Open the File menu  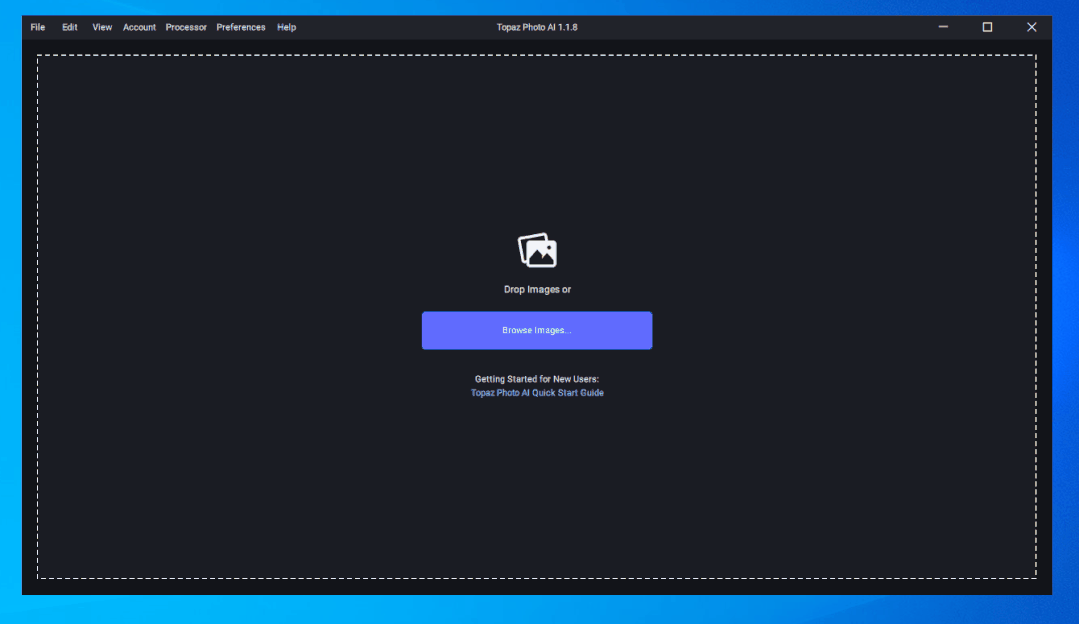point(38,28)
